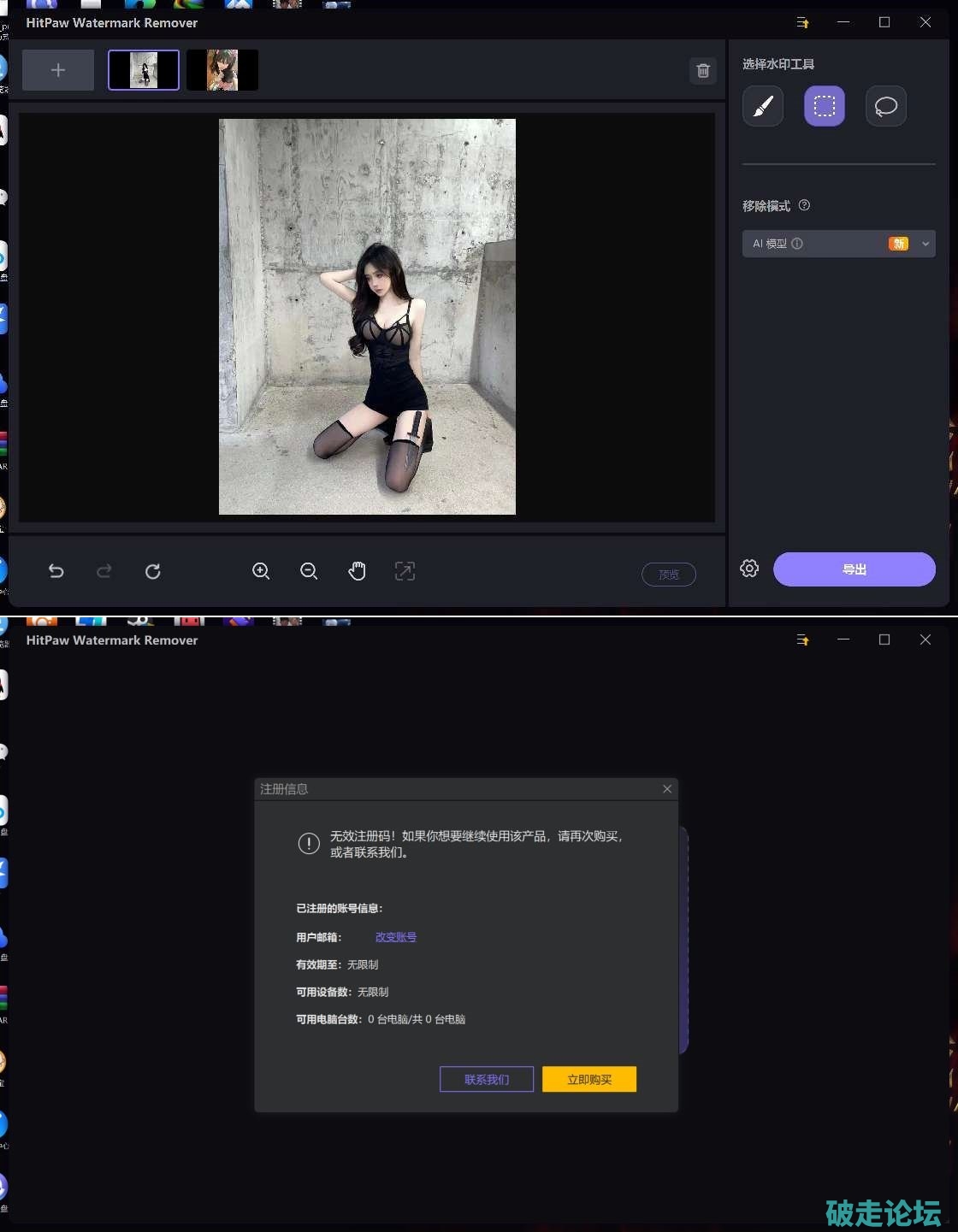Click the reset/refresh icon
This screenshot has width=958, height=1232.
[153, 571]
